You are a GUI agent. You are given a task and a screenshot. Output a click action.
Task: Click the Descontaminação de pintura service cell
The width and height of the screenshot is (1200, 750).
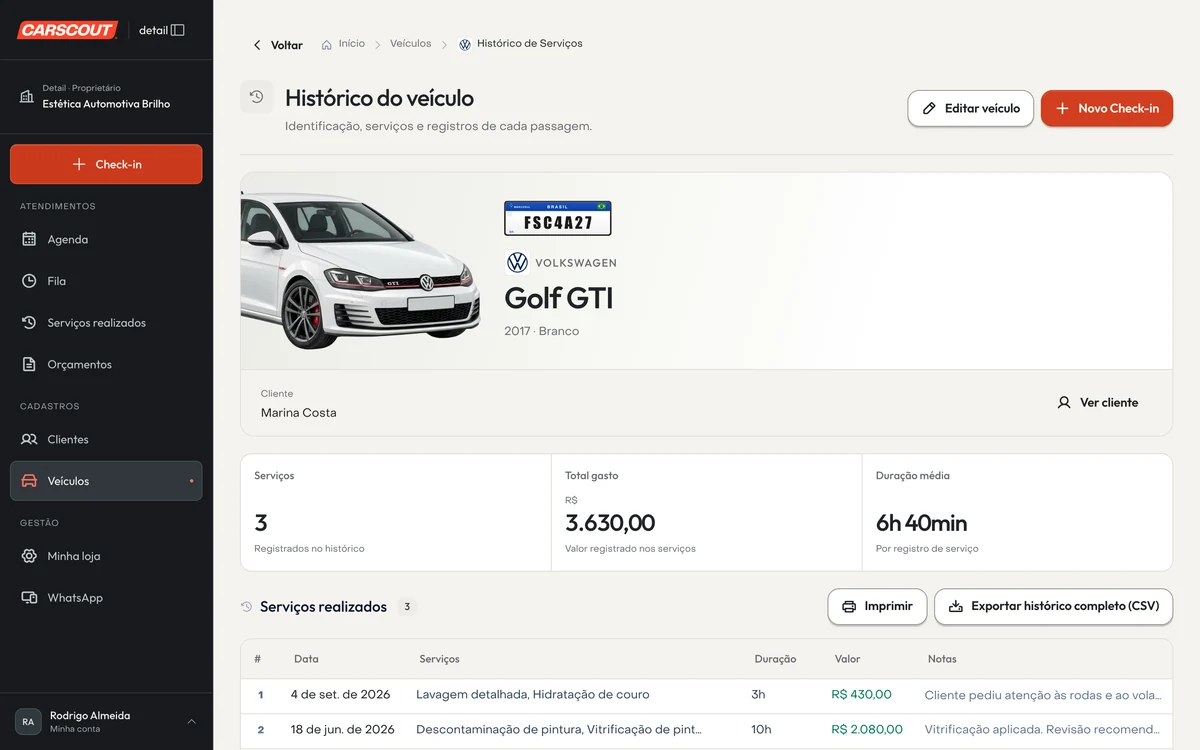tap(559, 729)
